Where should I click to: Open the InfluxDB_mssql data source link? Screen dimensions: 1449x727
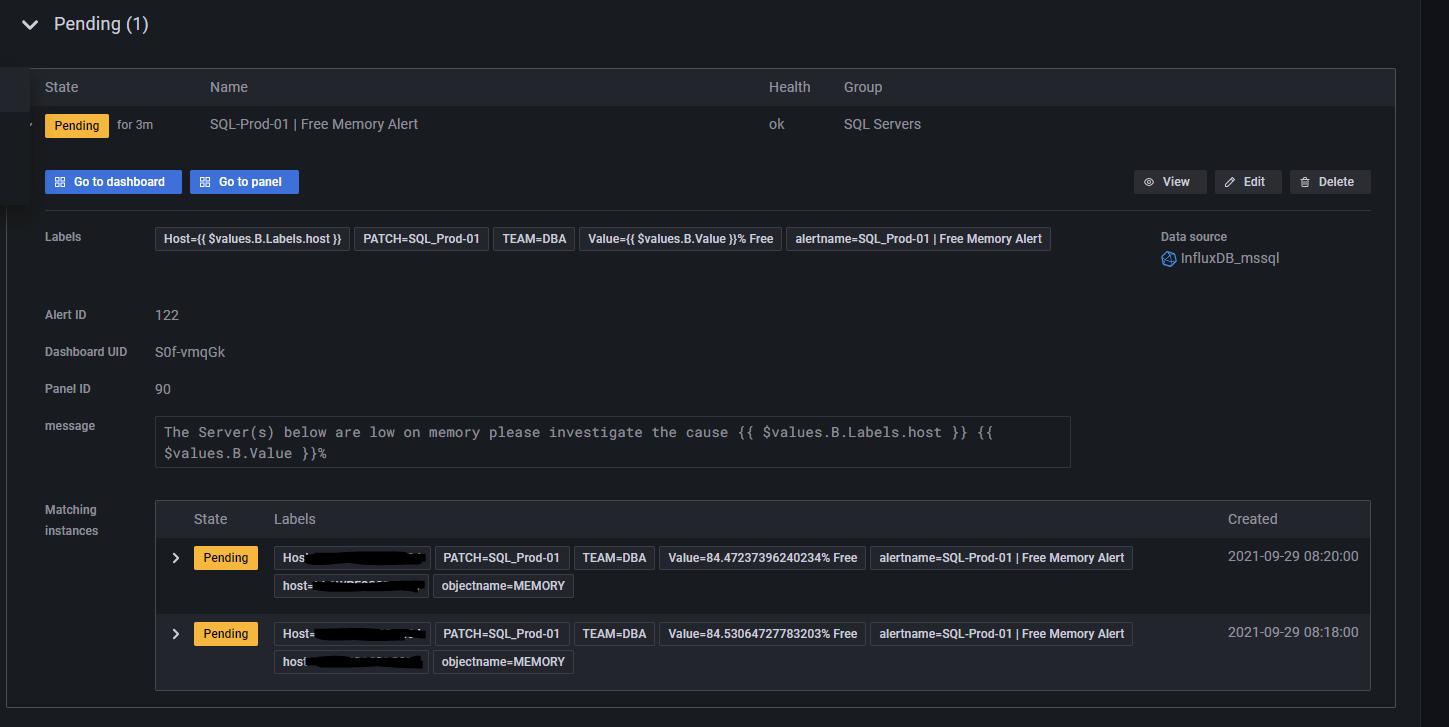click(x=1230, y=259)
